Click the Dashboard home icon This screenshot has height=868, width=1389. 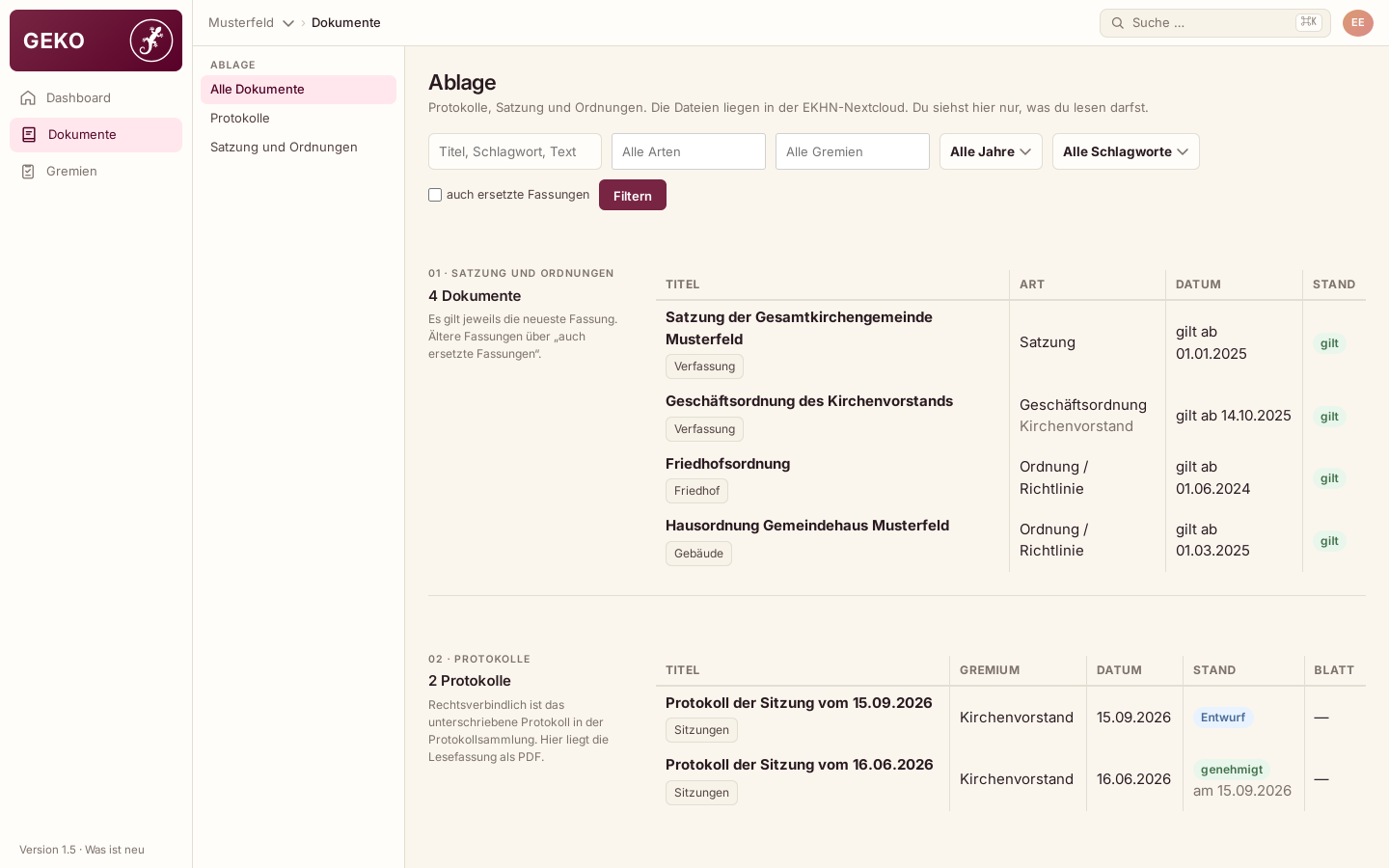[x=28, y=97]
